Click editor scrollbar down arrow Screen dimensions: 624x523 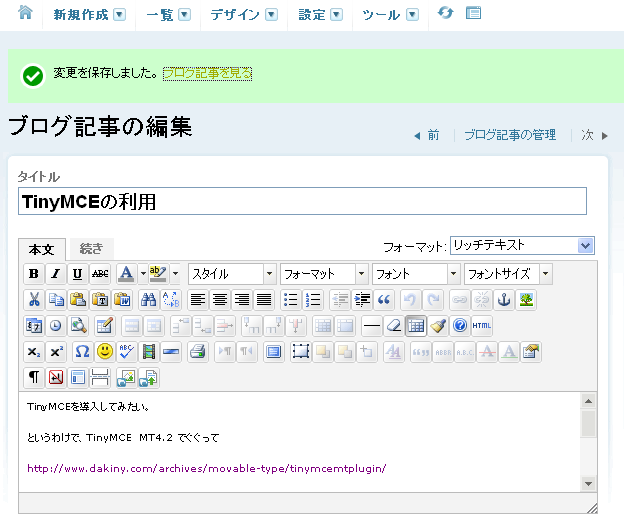[589, 484]
